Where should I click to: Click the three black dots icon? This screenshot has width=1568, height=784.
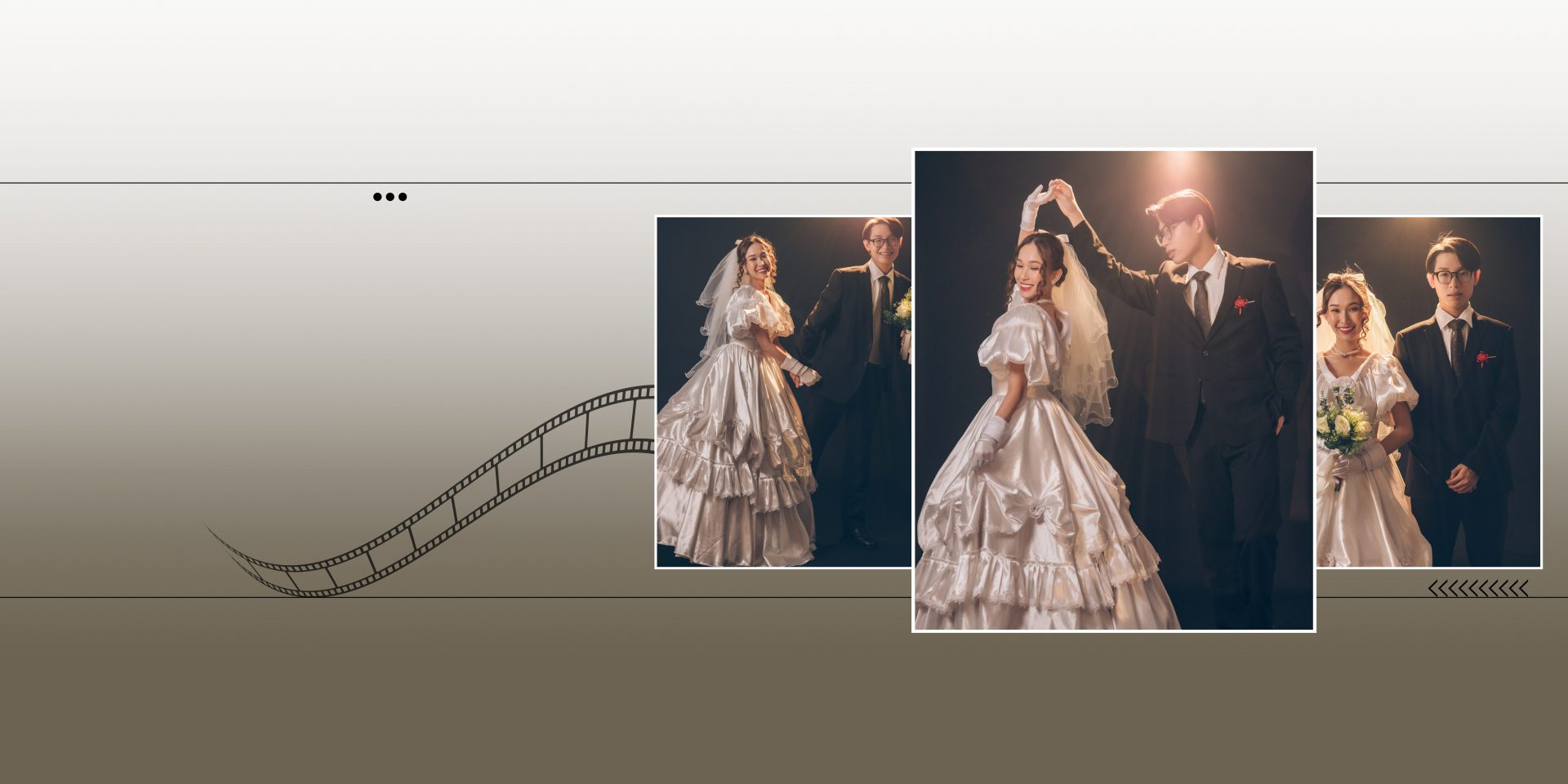click(390, 197)
